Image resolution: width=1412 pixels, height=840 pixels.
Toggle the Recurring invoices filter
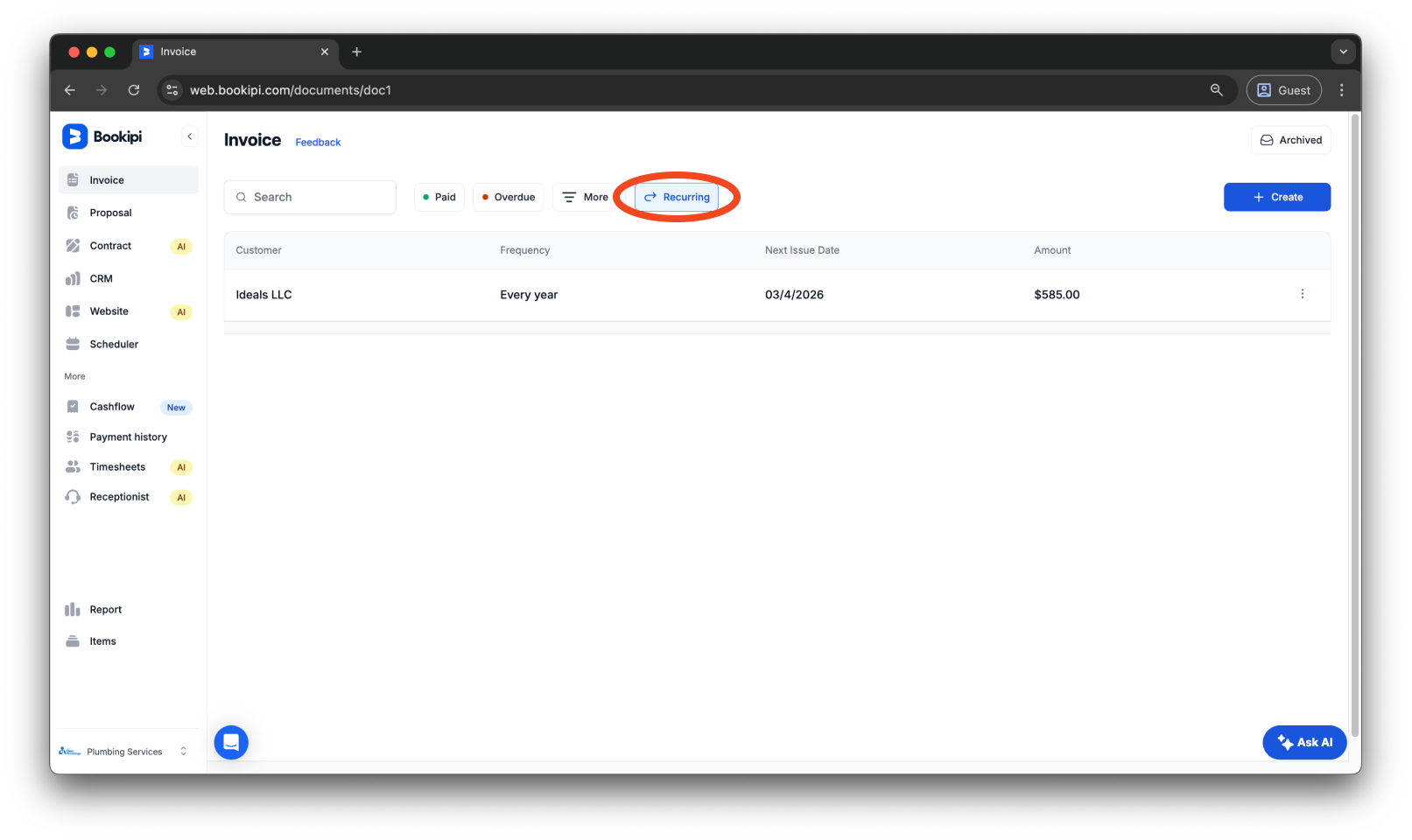pyautogui.click(x=677, y=197)
